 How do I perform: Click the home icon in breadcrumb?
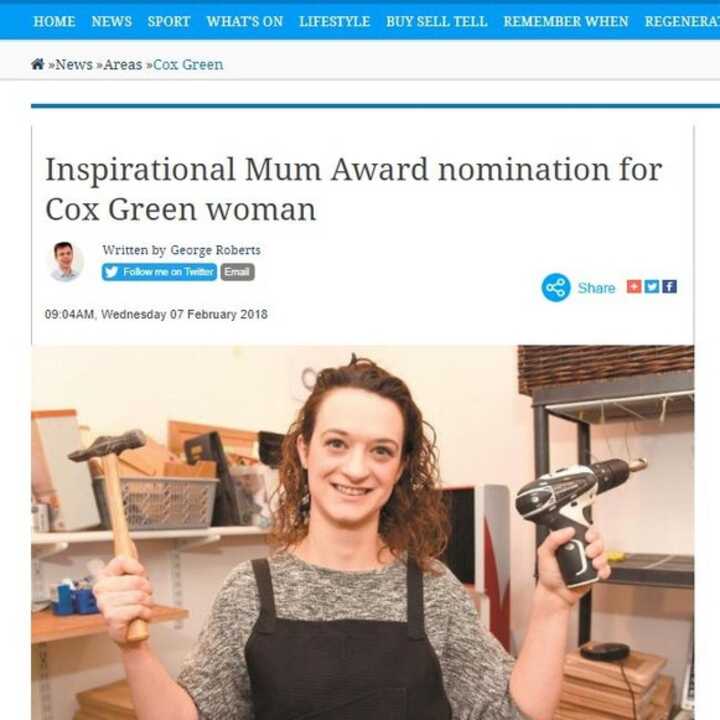click(38, 64)
